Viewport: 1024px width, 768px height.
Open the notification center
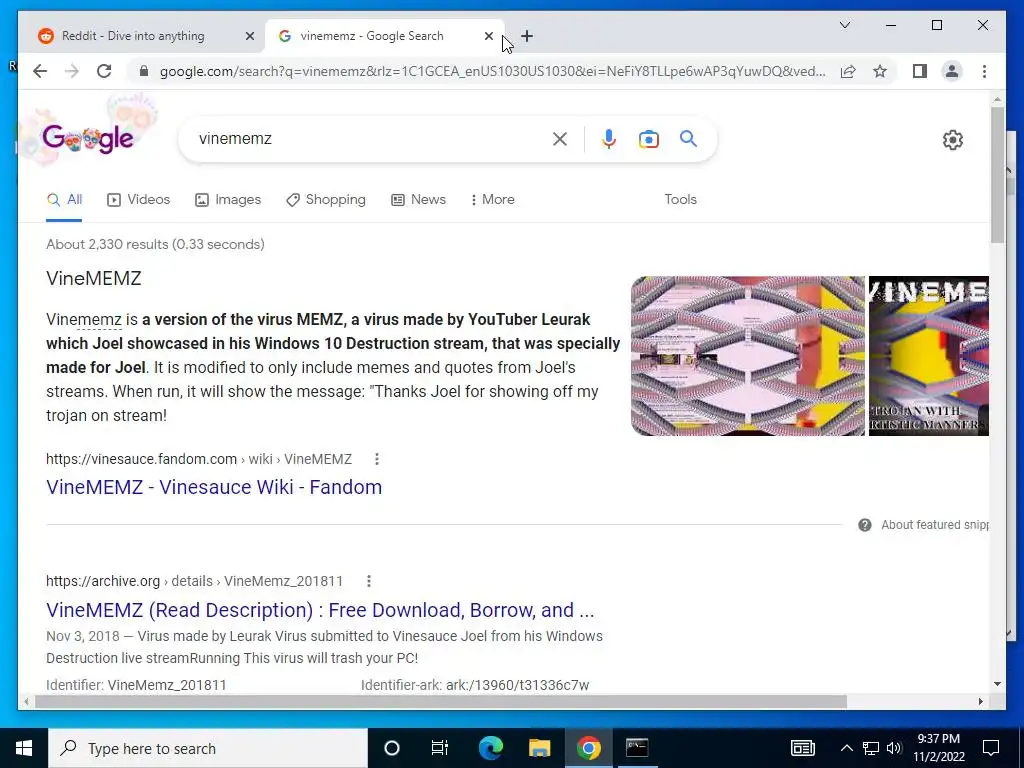point(991,748)
